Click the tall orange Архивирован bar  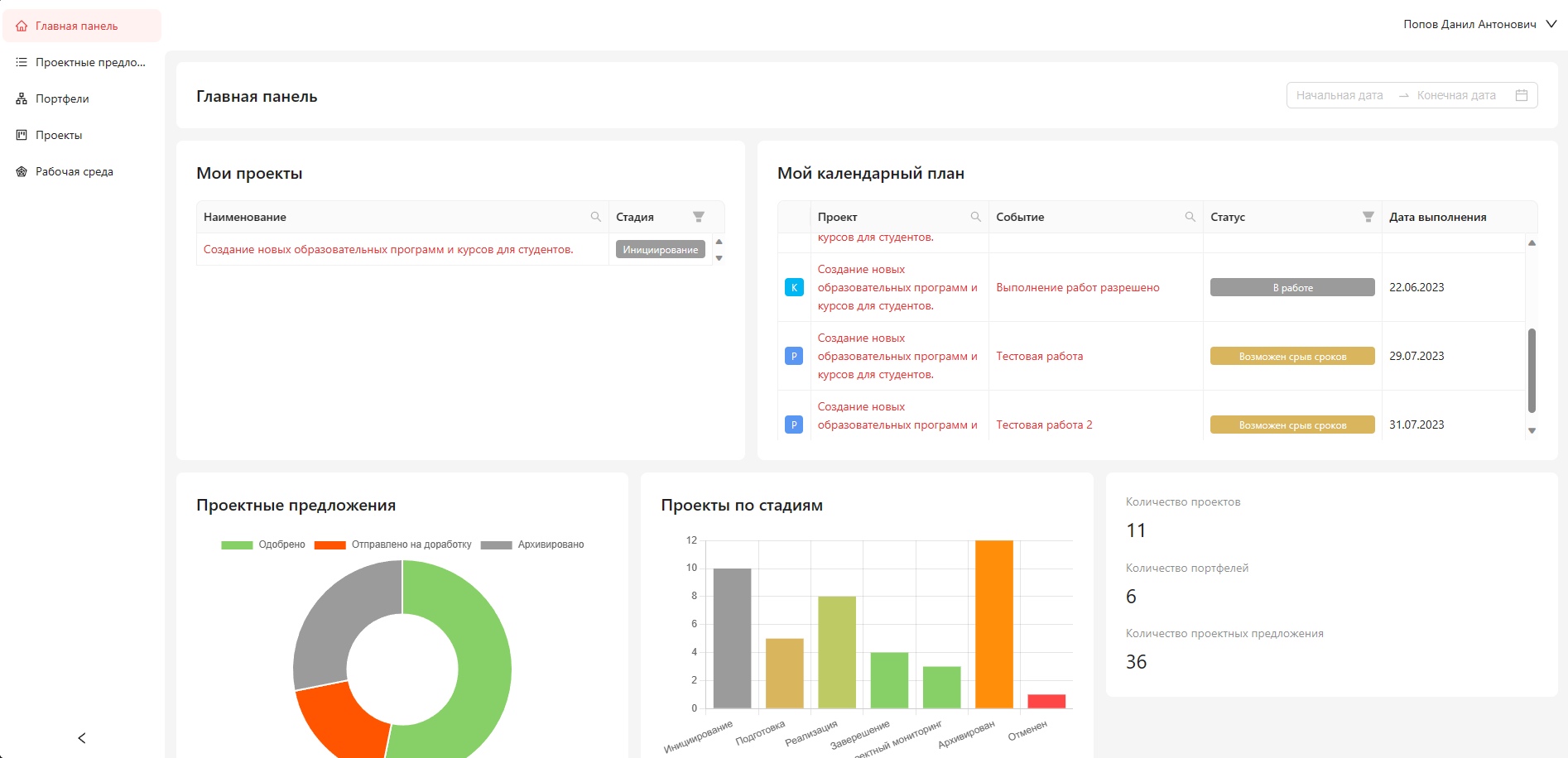994,624
